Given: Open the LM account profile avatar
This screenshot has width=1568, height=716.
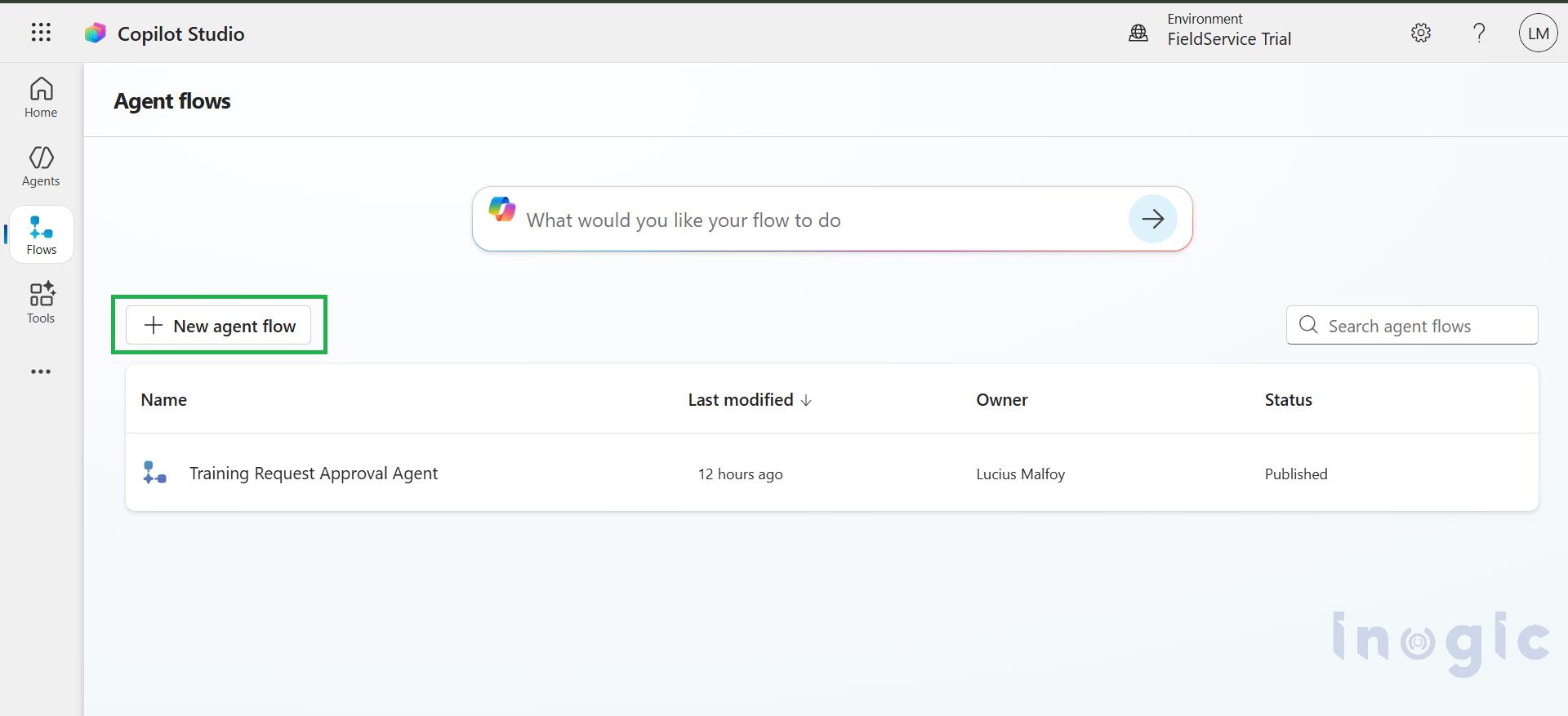Looking at the screenshot, I should tap(1539, 33).
